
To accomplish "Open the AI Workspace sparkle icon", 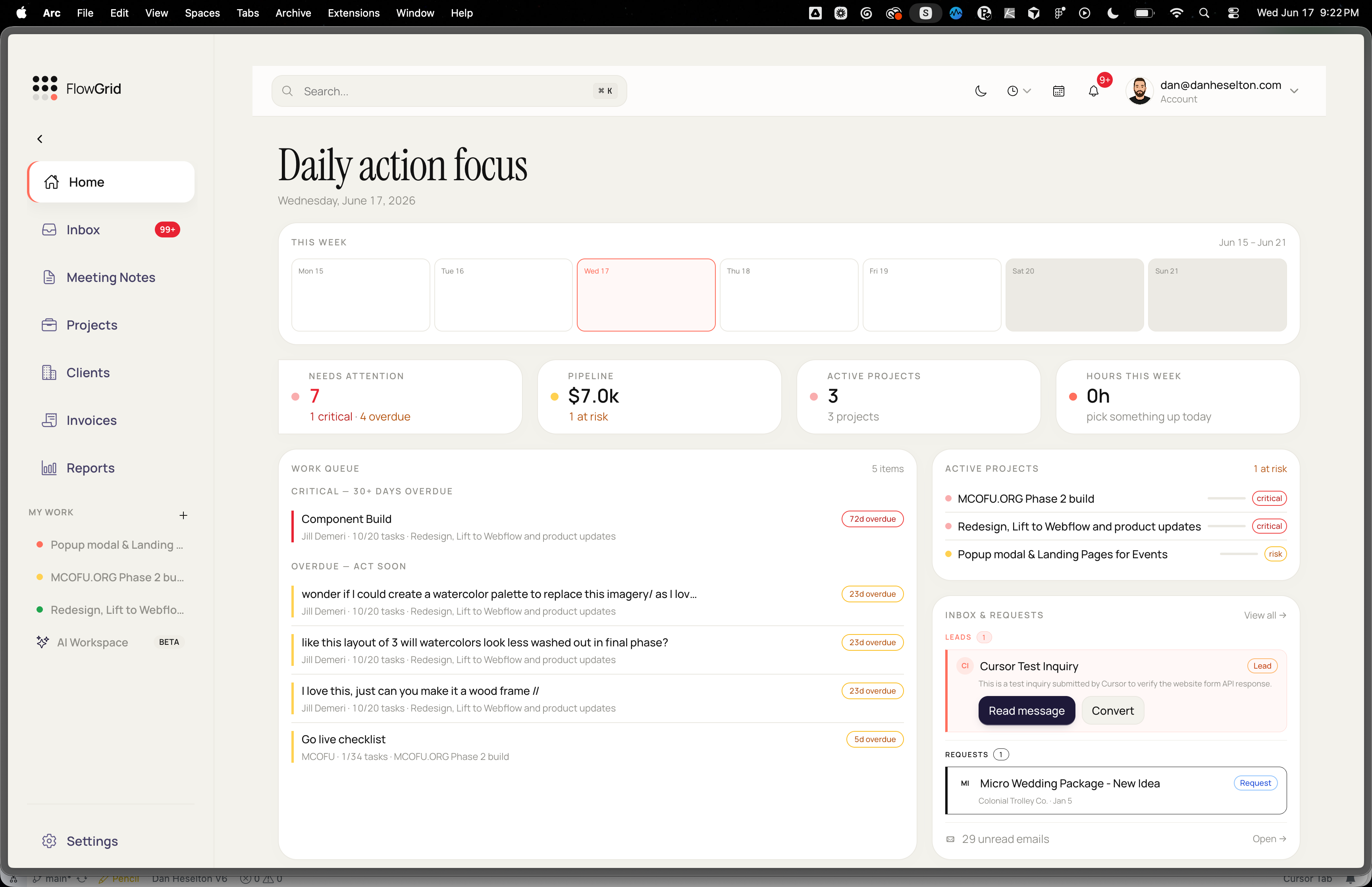I will 42,642.
